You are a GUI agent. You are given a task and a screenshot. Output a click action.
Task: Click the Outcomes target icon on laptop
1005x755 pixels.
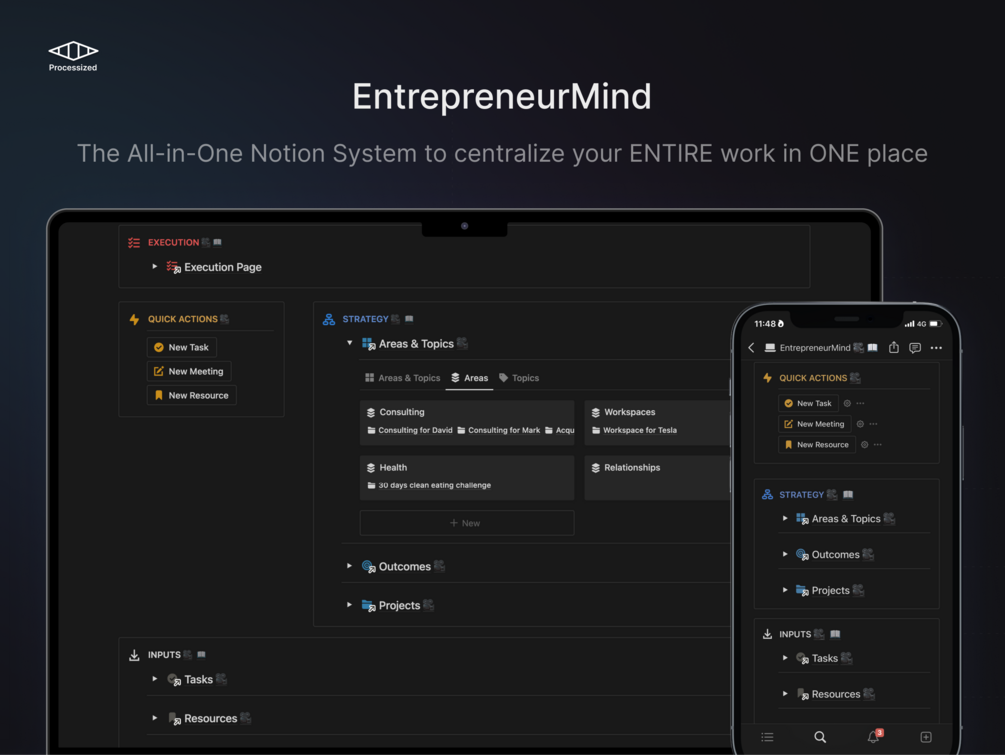click(x=369, y=567)
